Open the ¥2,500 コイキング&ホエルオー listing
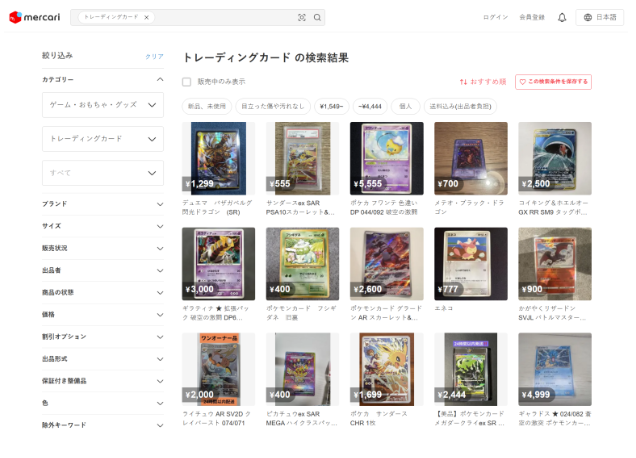This screenshot has width=636, height=458. [555, 159]
